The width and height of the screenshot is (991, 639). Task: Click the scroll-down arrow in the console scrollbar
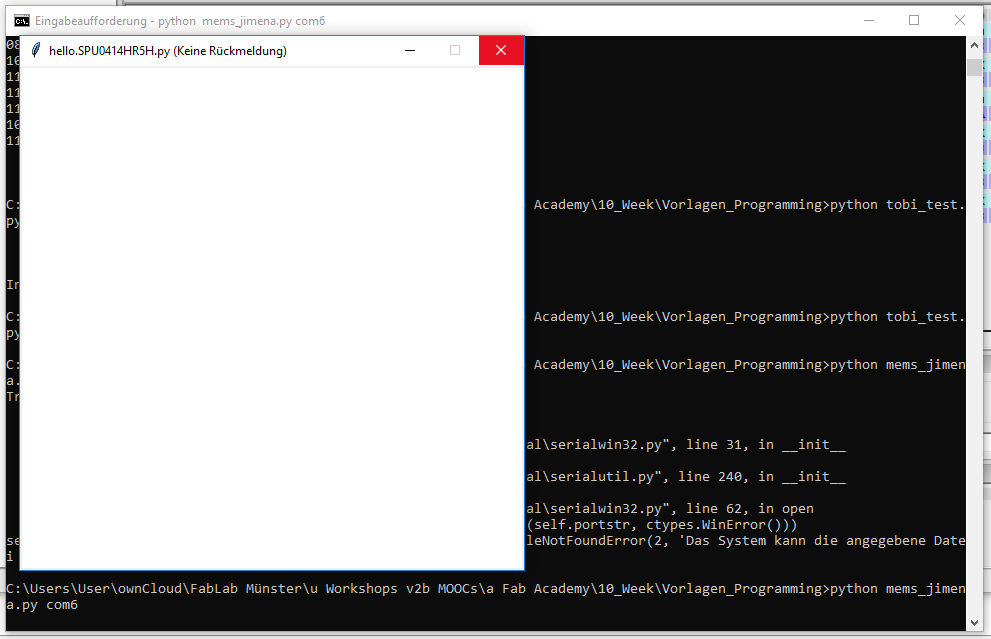pyautogui.click(x=974, y=623)
